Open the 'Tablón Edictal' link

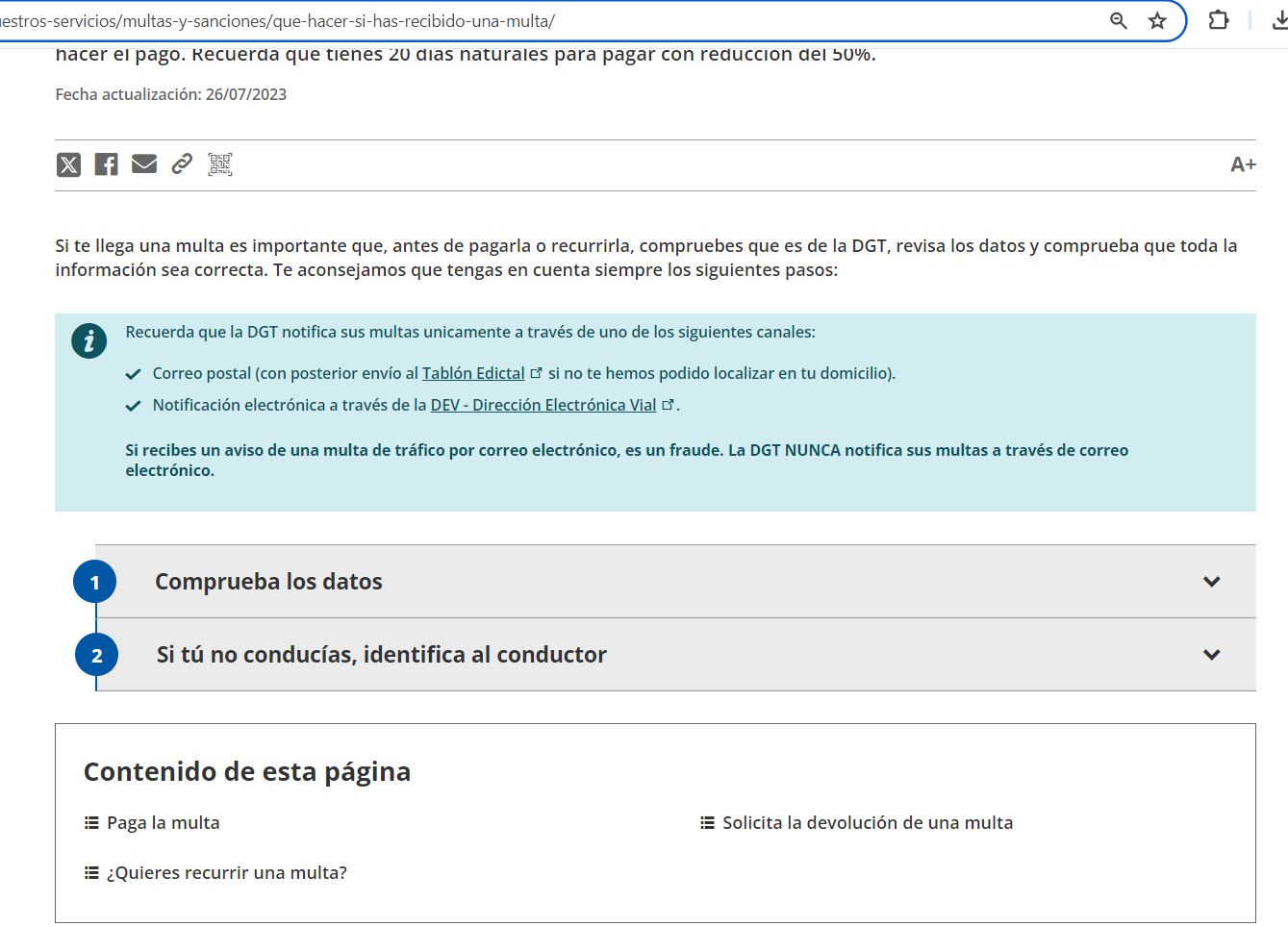pos(473,373)
